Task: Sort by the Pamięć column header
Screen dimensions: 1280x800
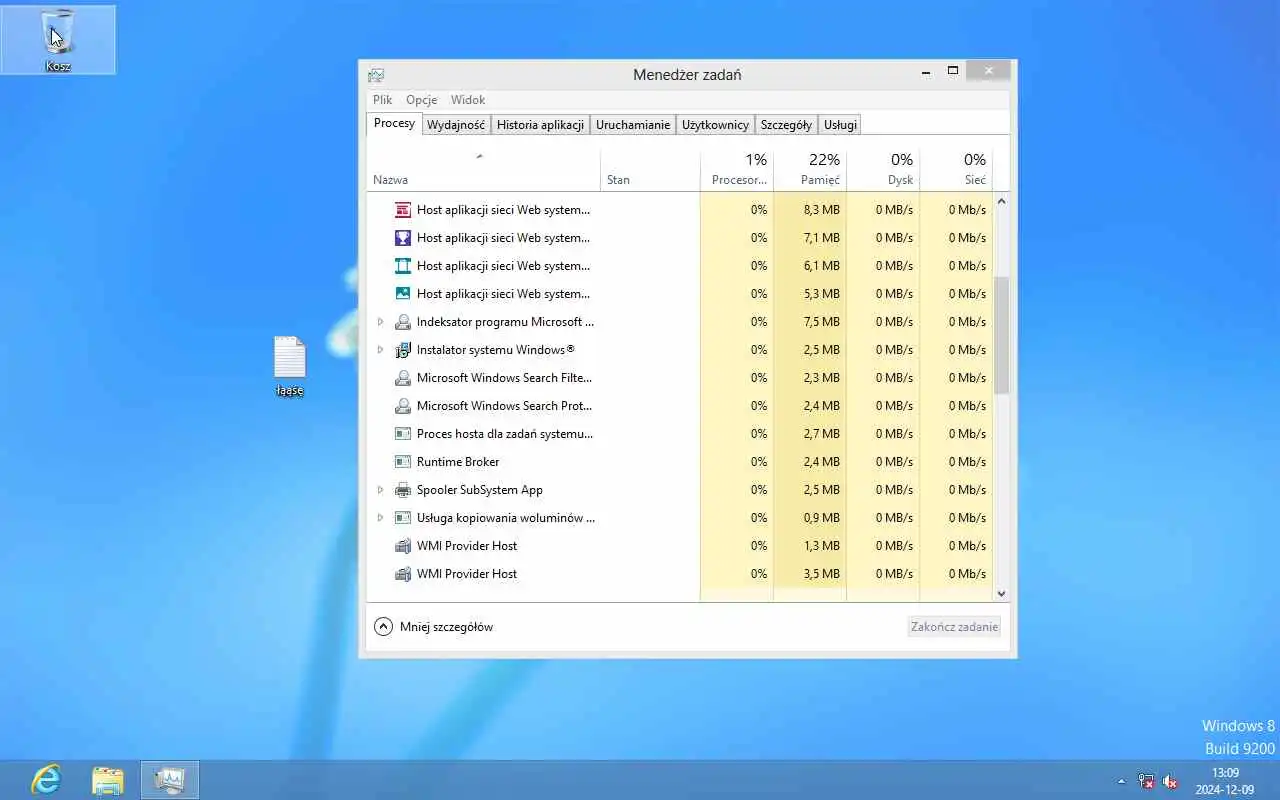Action: [x=810, y=170]
